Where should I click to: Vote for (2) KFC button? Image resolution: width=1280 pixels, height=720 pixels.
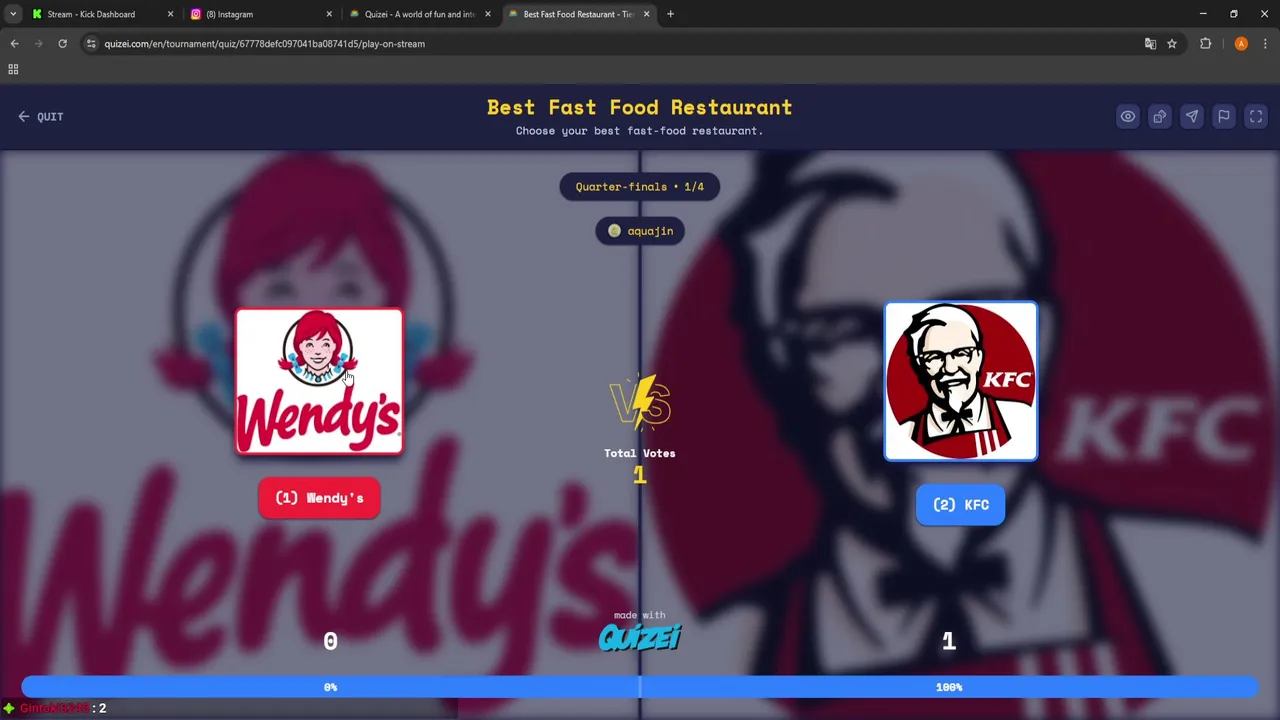(960, 505)
